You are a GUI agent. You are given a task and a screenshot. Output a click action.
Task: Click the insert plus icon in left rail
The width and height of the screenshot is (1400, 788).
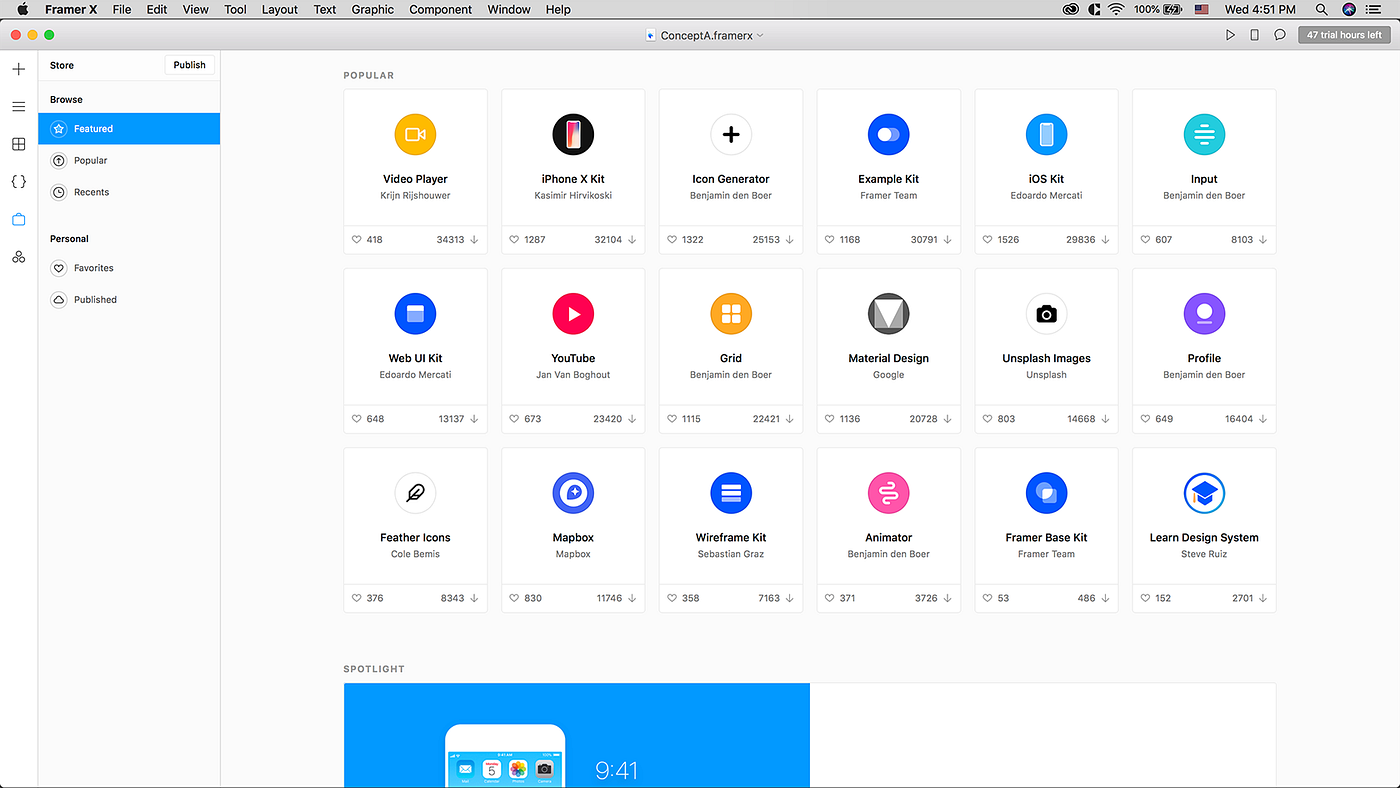(19, 69)
